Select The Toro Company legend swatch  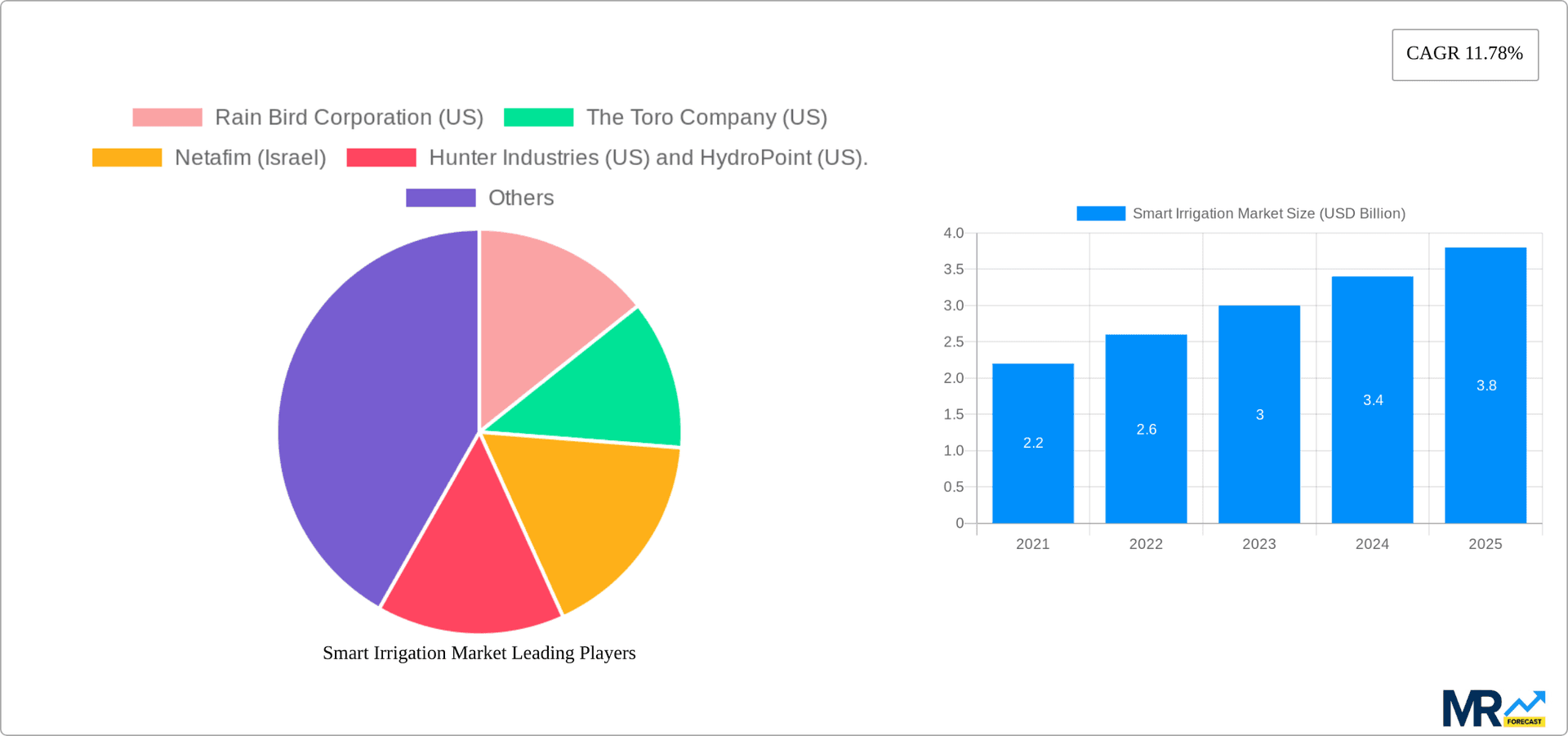539,117
